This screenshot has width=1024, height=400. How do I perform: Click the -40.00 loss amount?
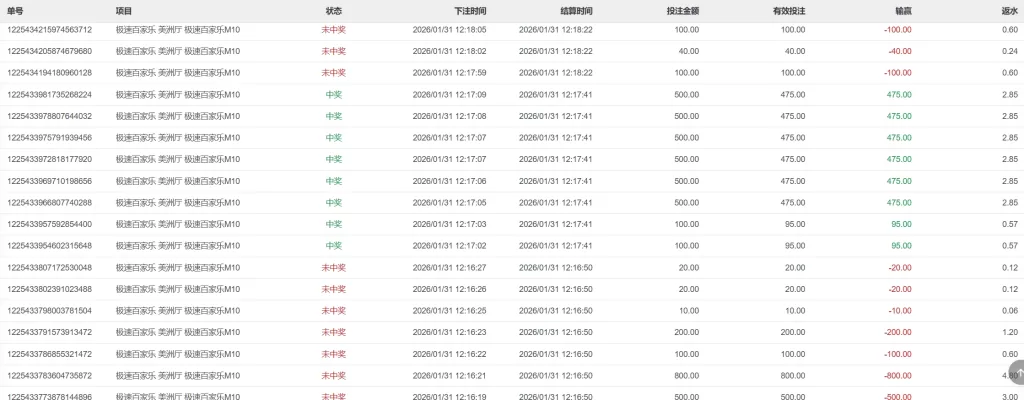pyautogui.click(x=899, y=51)
